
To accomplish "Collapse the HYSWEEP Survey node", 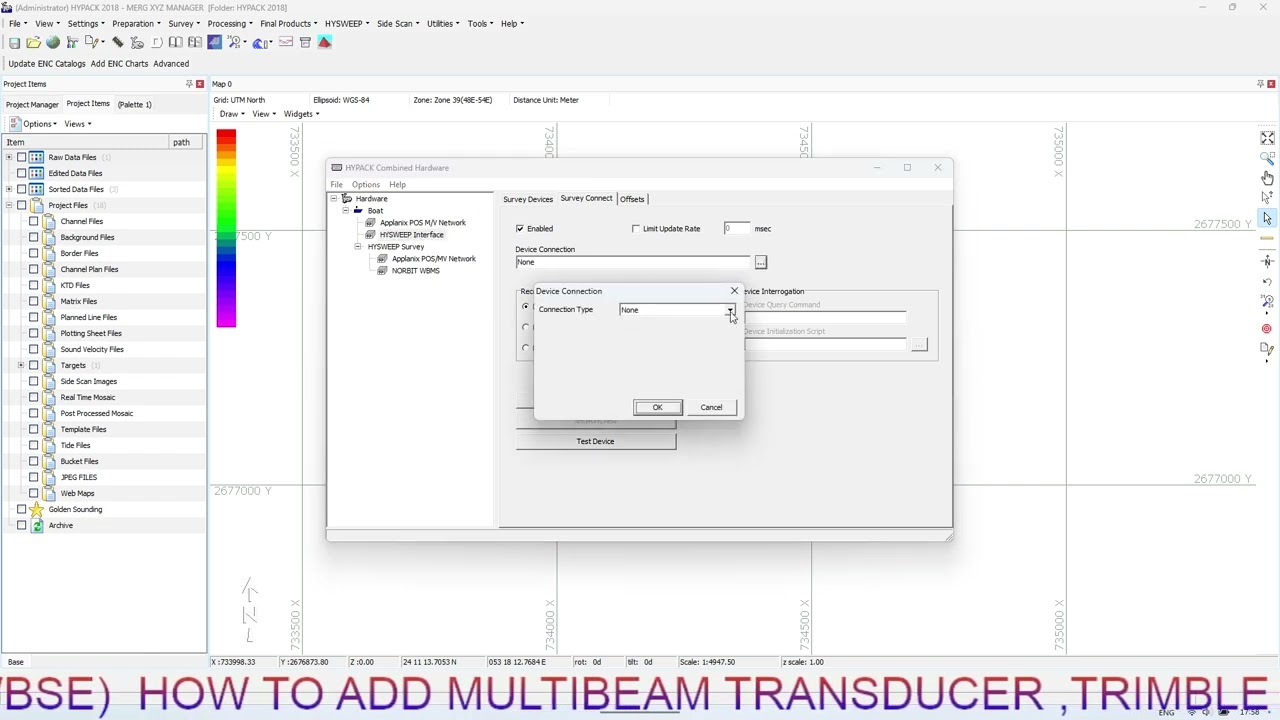I will coord(358,247).
